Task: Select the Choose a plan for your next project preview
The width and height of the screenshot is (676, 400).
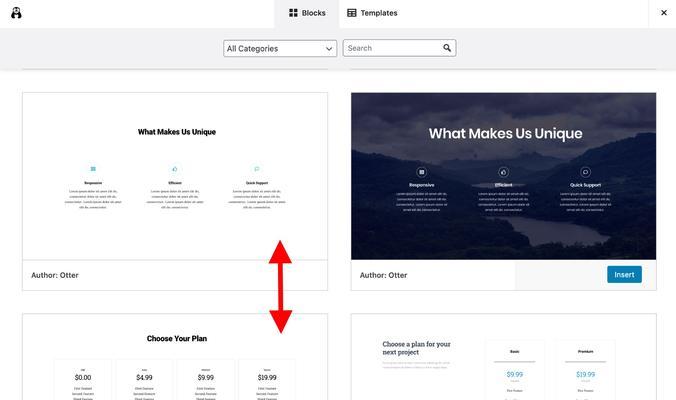Action: [504, 357]
